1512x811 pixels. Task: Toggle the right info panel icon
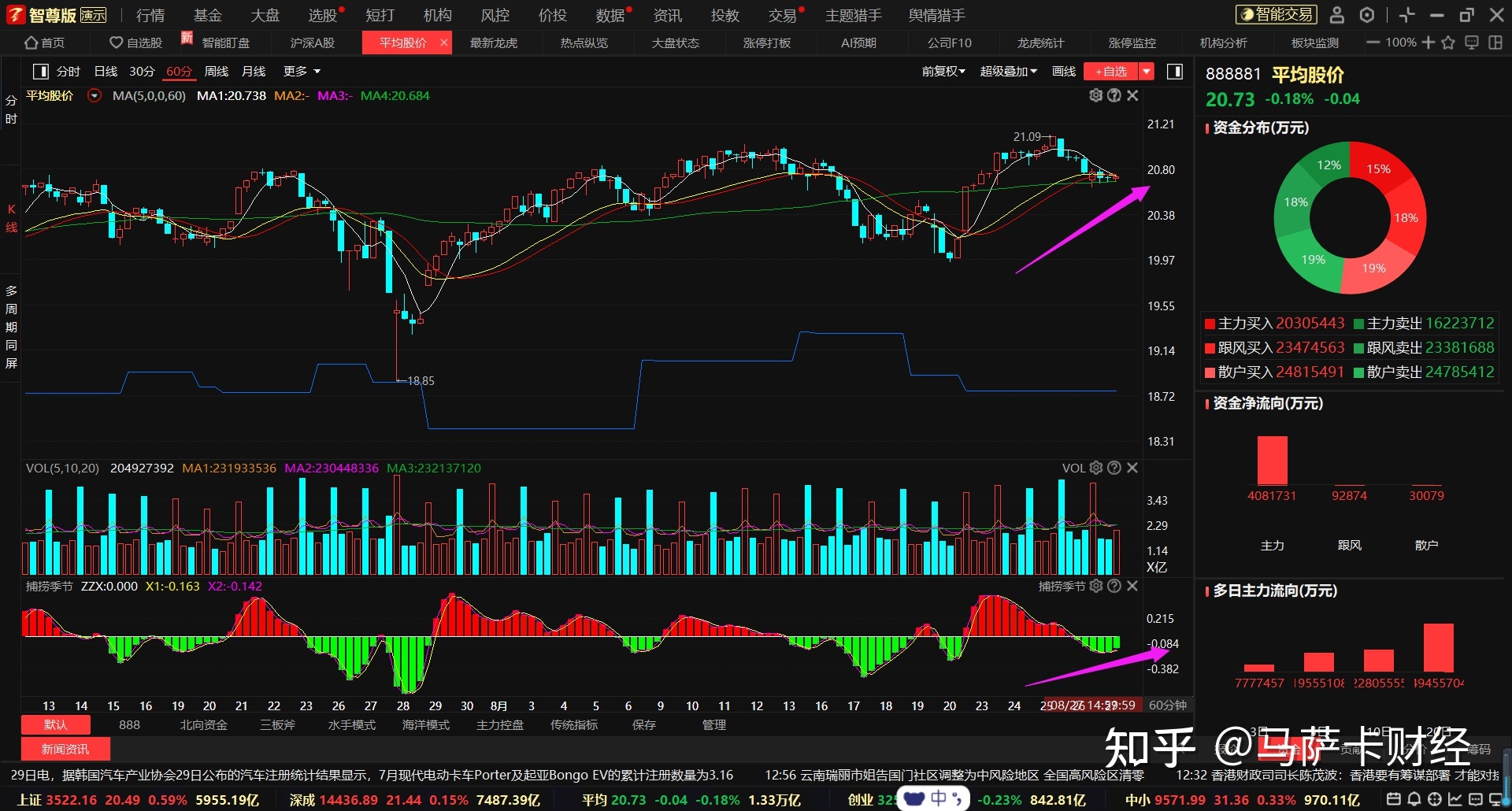(1175, 72)
